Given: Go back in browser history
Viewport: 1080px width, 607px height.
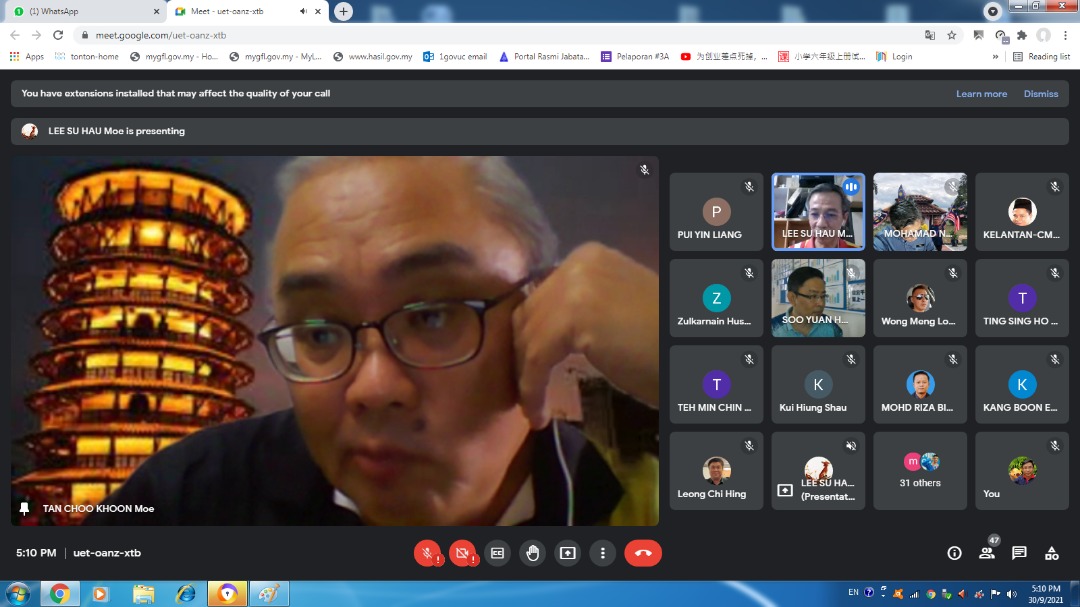Looking at the screenshot, I should pos(15,35).
